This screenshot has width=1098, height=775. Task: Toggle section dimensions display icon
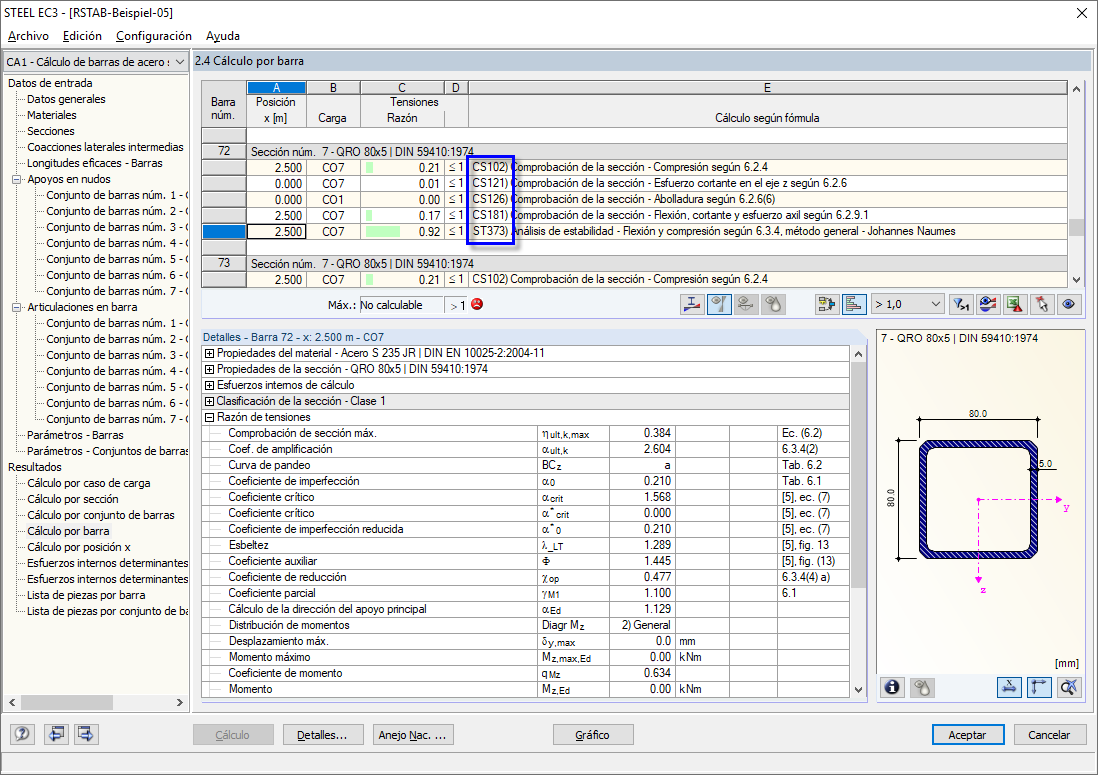1009,687
